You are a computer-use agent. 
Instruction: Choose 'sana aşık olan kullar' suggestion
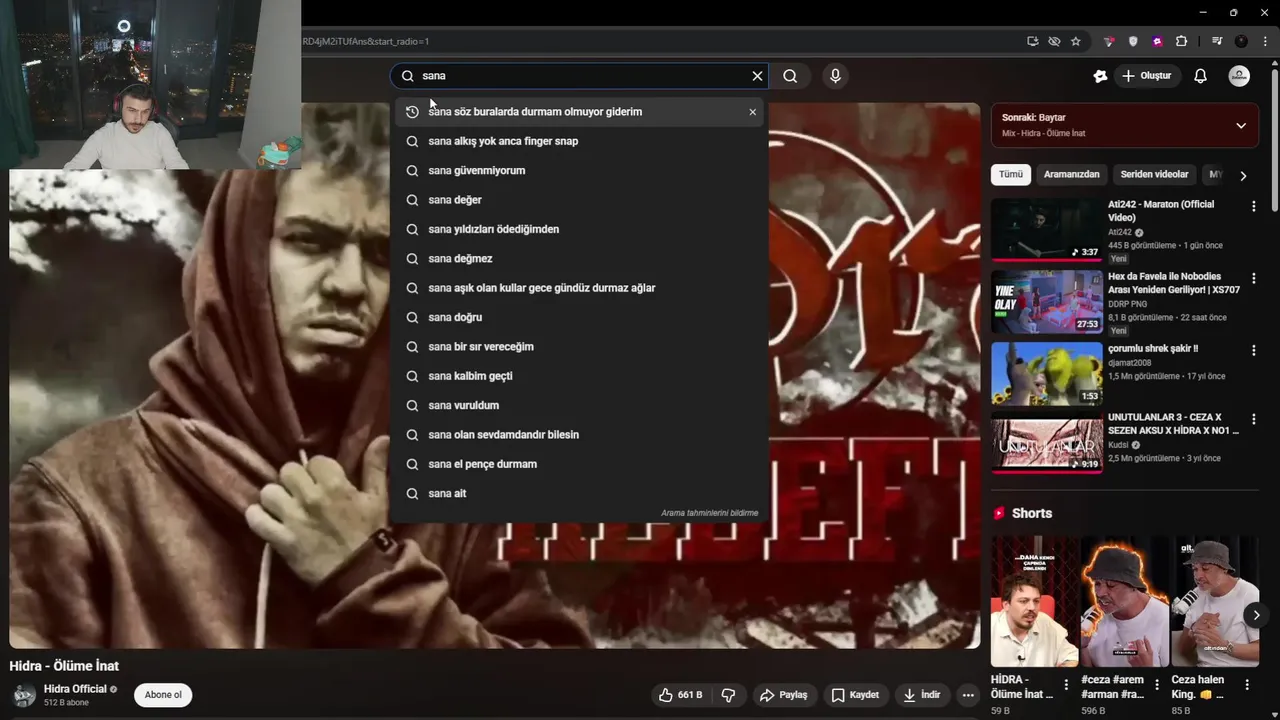point(579,288)
